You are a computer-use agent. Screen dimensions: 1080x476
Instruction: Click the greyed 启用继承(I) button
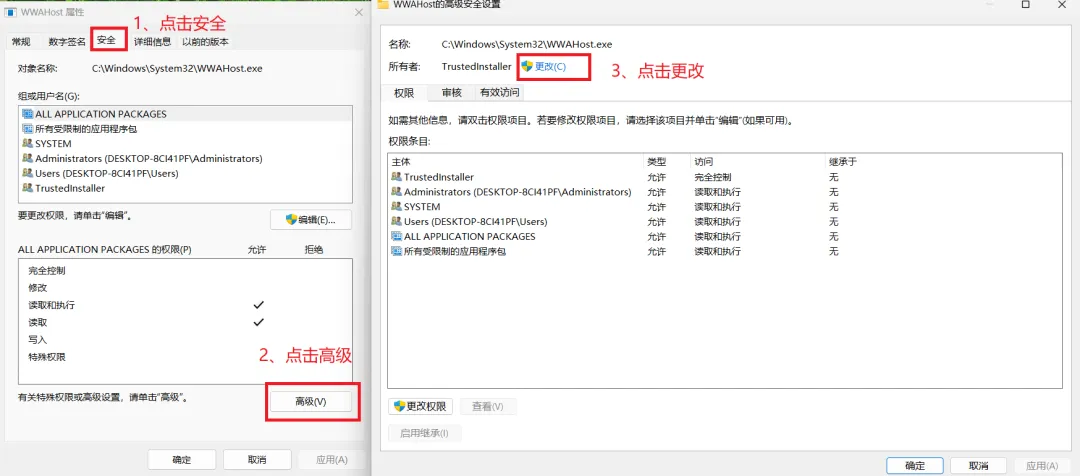tap(424, 433)
